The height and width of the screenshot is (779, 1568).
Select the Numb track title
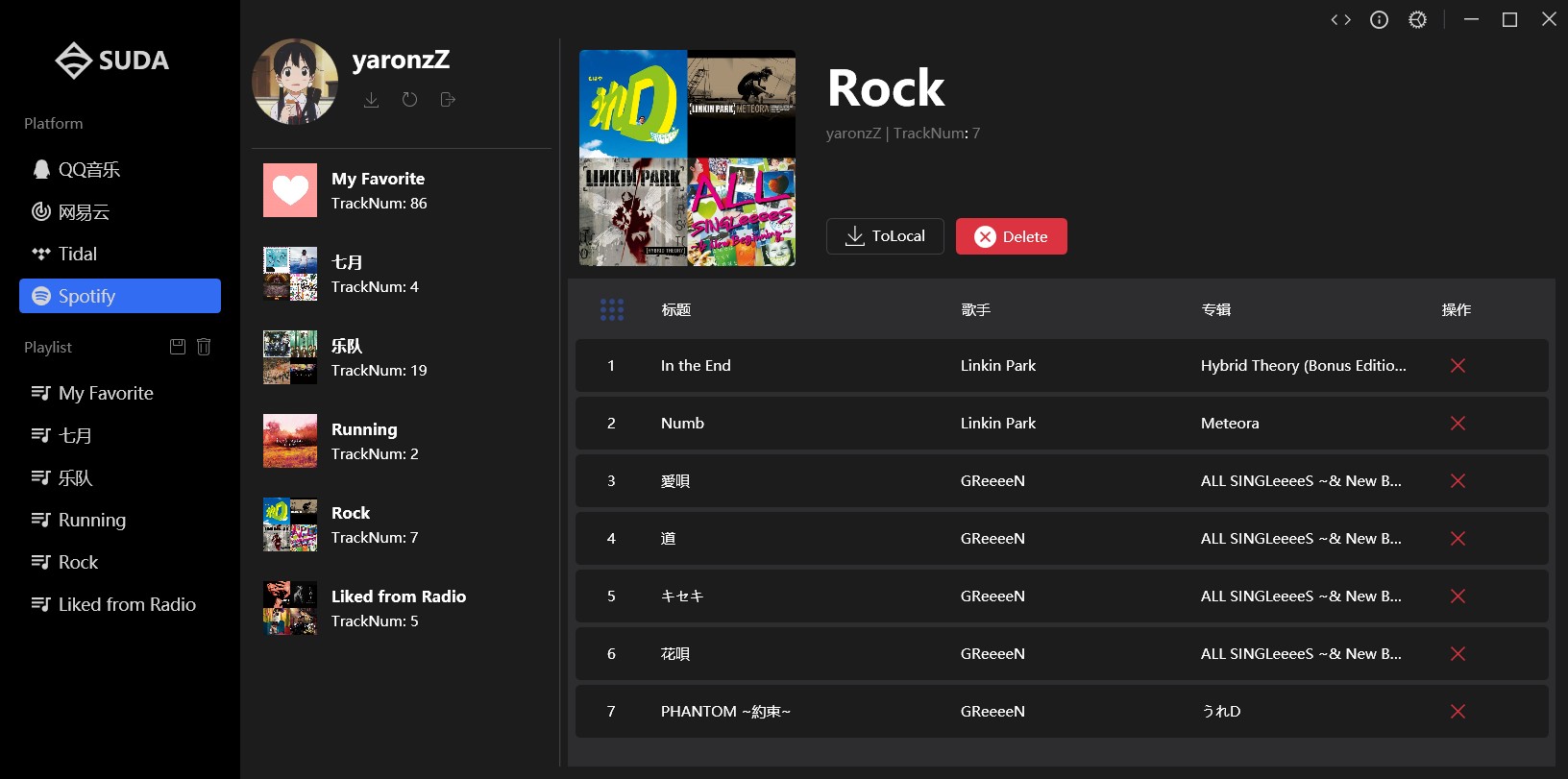(682, 423)
